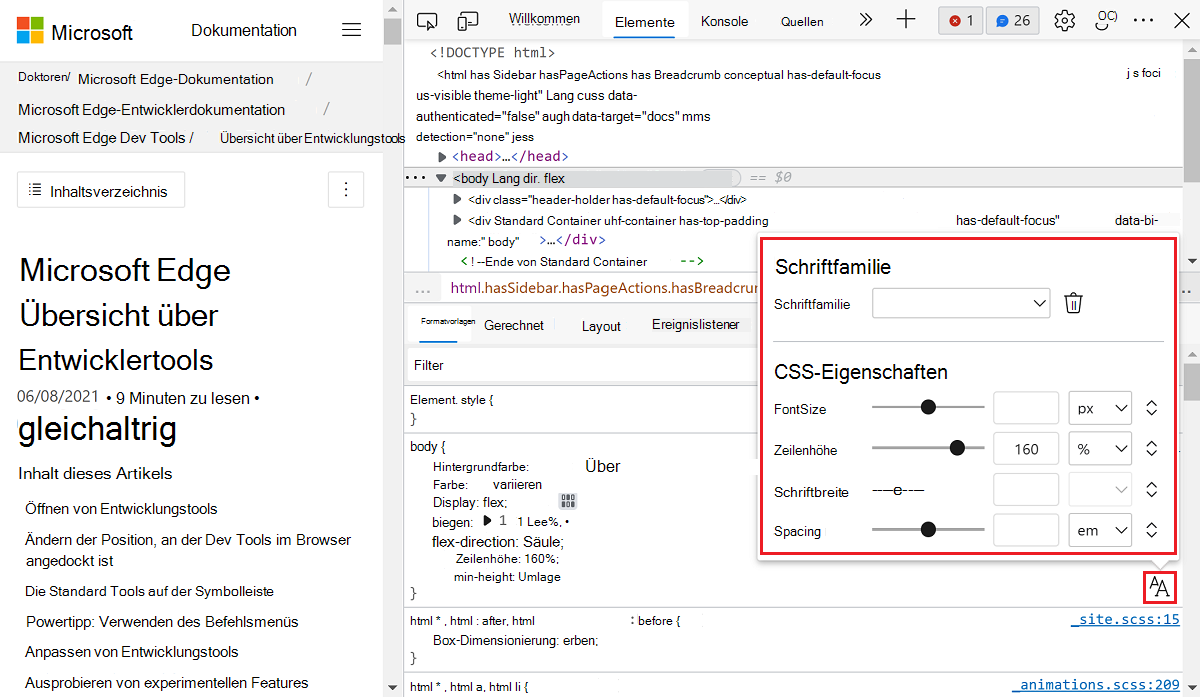Click the 'Zeilenhöhe: 160%;' CSS declaration
The image size is (1200, 697).
(x=507, y=559)
